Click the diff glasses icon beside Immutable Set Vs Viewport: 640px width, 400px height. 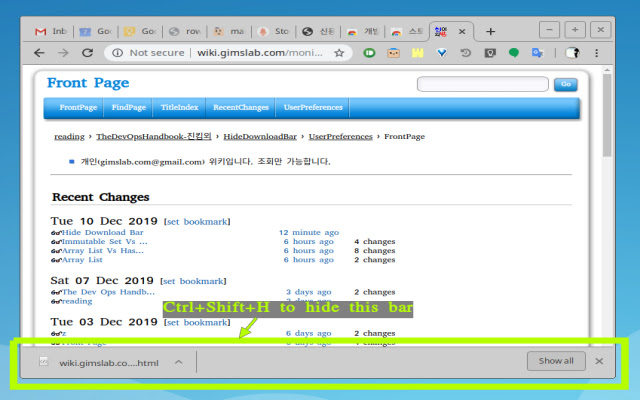[56, 242]
